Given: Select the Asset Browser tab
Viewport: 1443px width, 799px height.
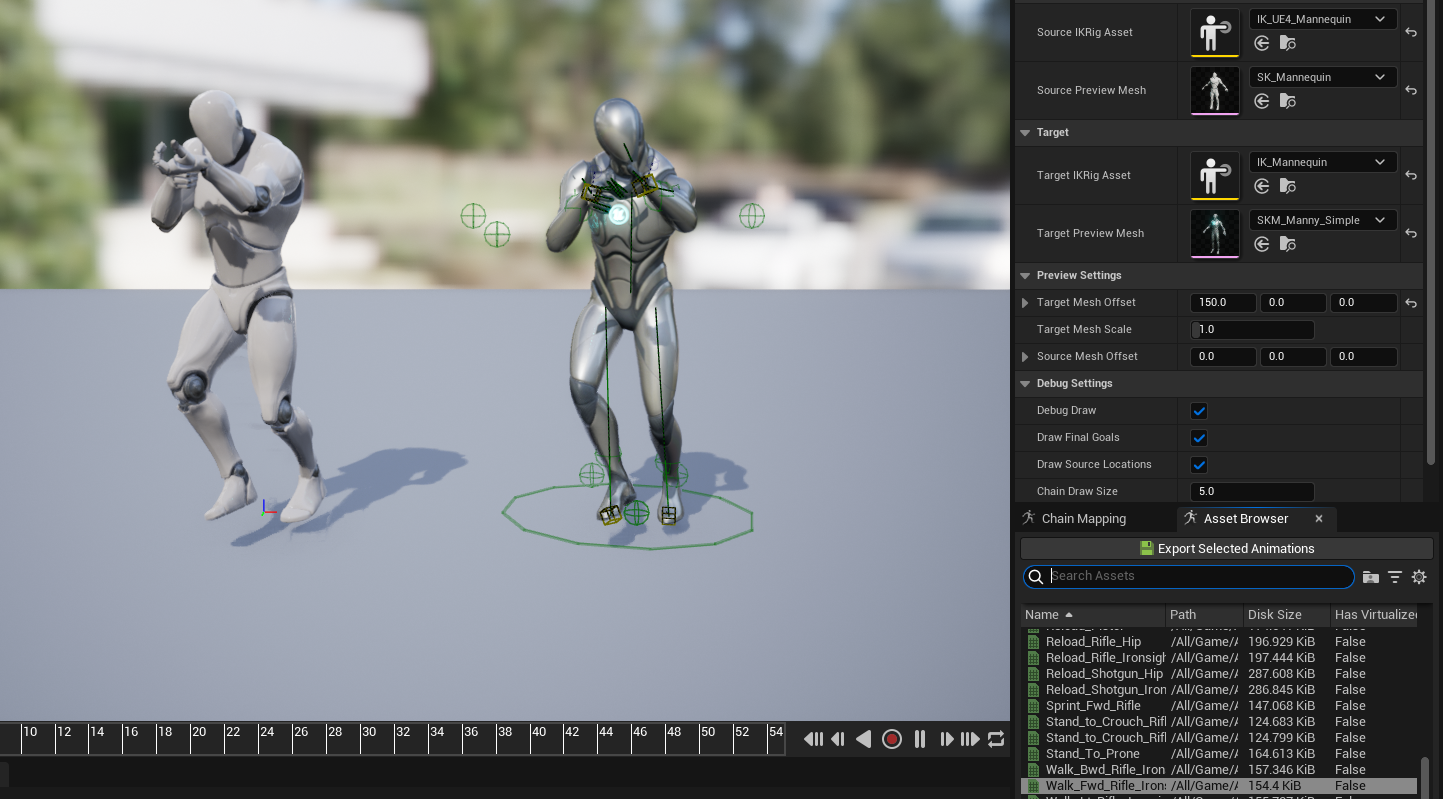Looking at the screenshot, I should coord(1245,518).
